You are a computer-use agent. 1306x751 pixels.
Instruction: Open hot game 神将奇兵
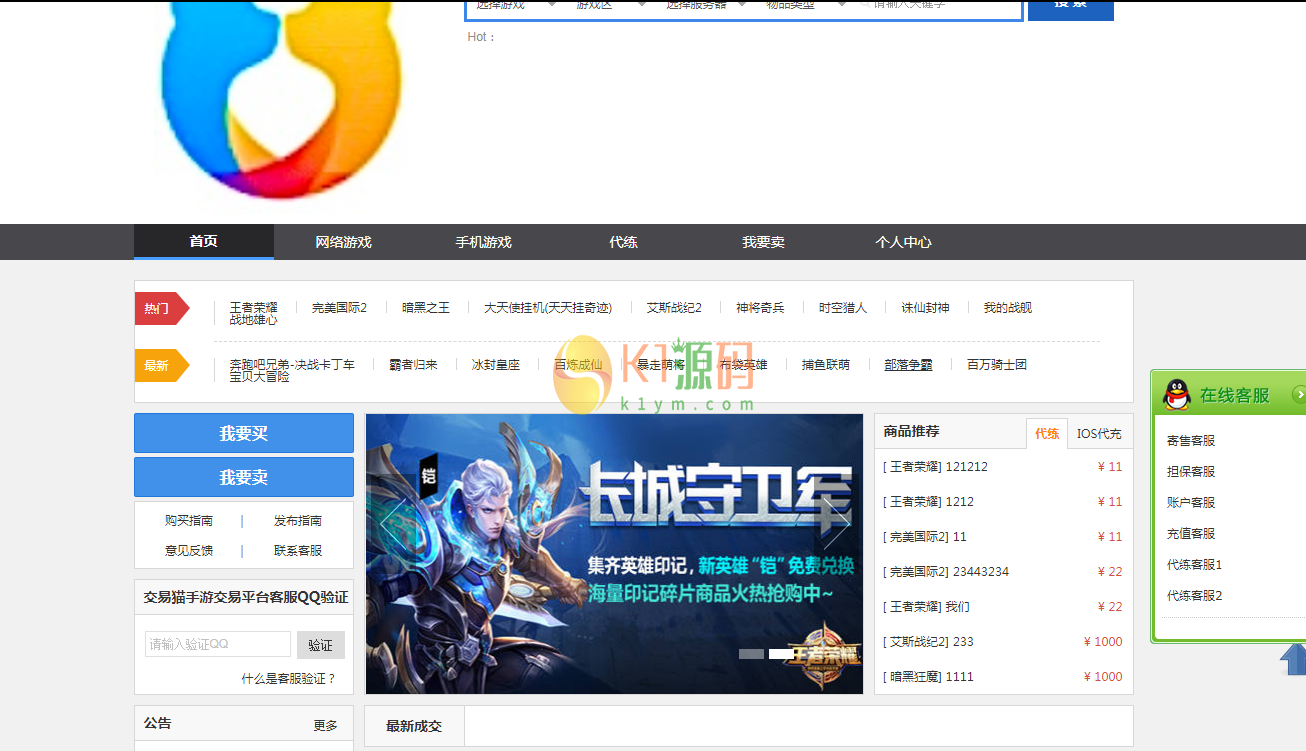coord(760,308)
